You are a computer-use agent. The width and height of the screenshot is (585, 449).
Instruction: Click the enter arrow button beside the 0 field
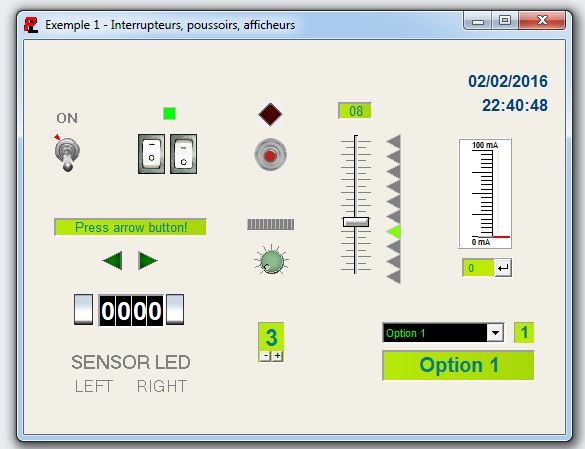click(x=503, y=268)
